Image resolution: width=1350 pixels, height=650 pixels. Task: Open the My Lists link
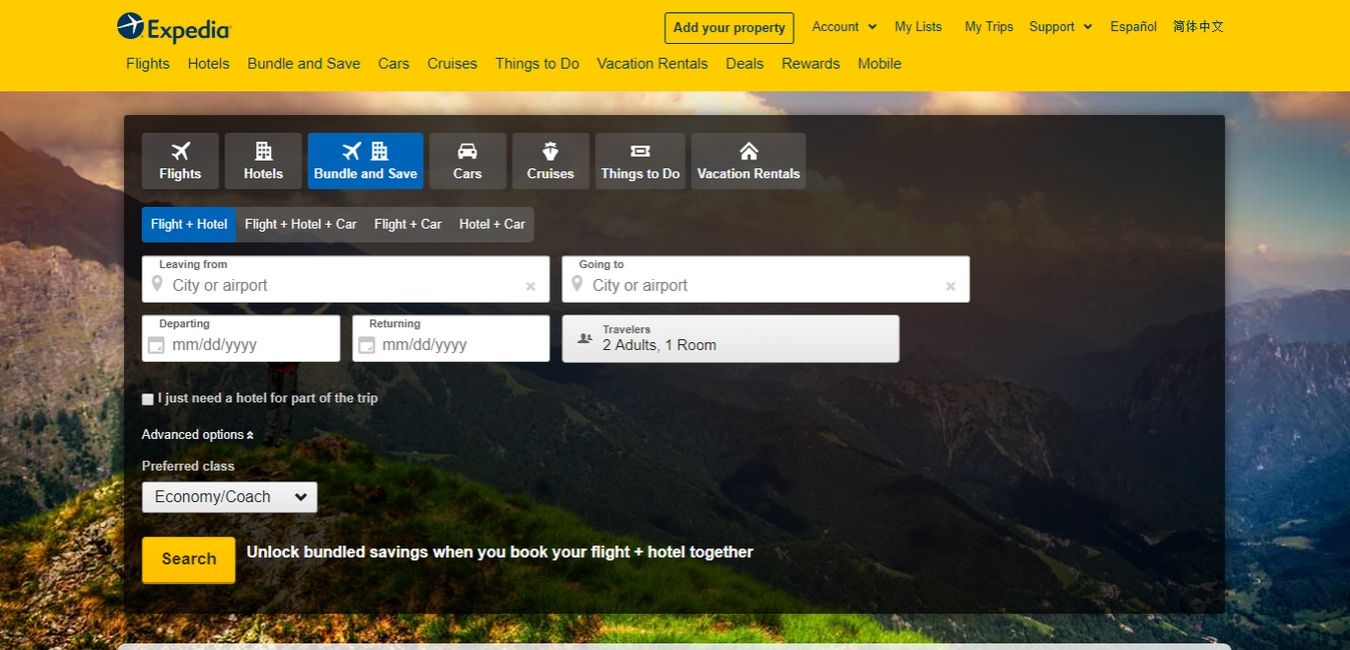click(x=918, y=27)
